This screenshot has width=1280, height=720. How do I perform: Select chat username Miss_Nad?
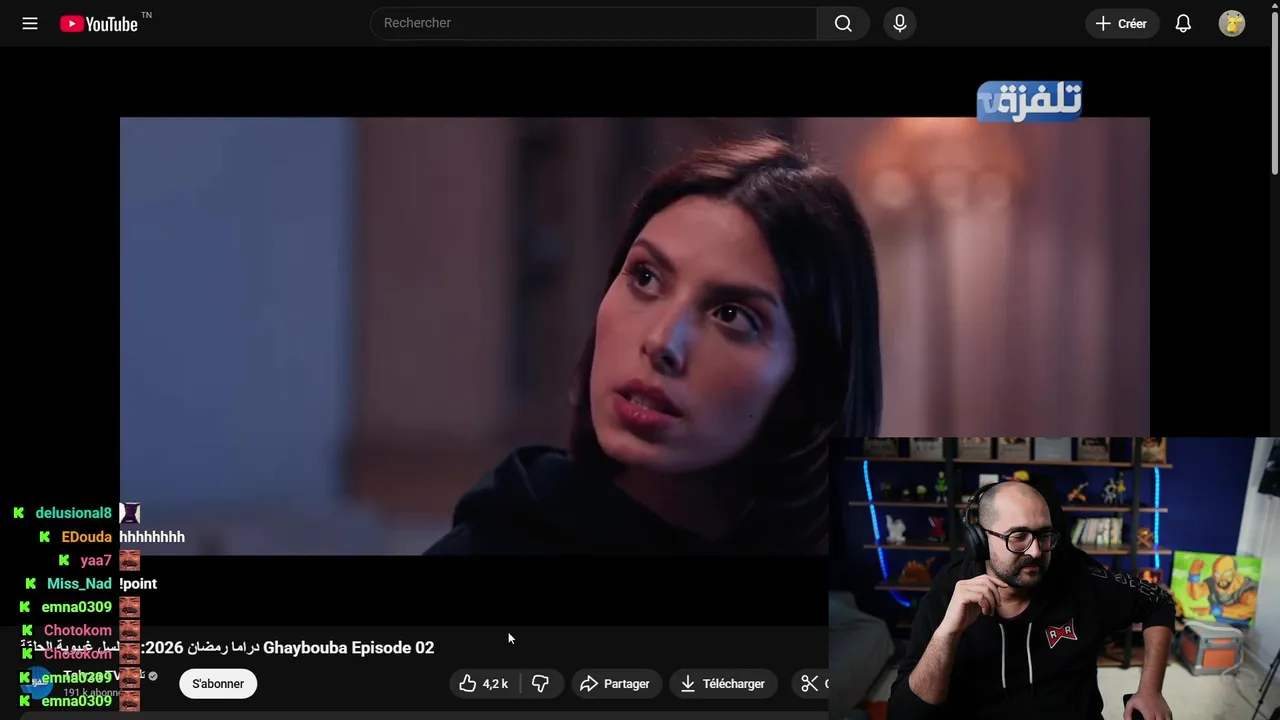coord(79,584)
